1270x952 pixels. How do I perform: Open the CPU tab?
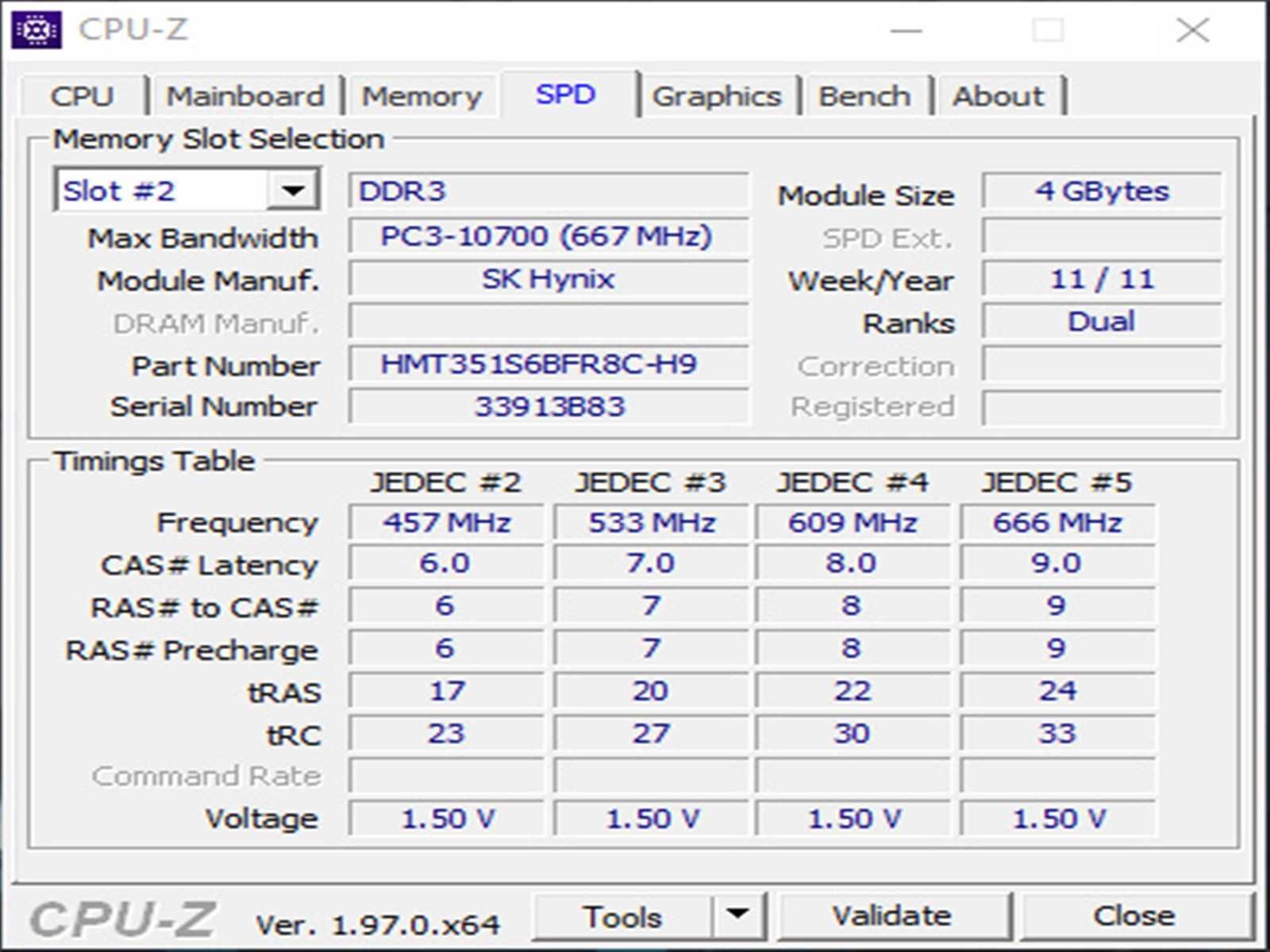(82, 97)
